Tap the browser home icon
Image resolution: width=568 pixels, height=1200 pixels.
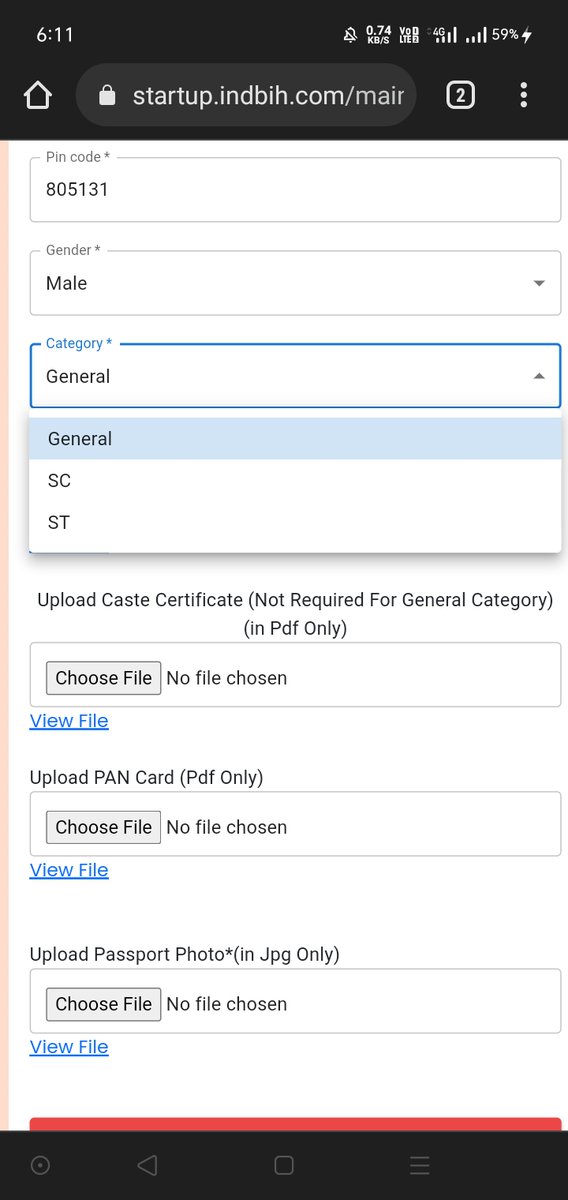(x=37, y=96)
